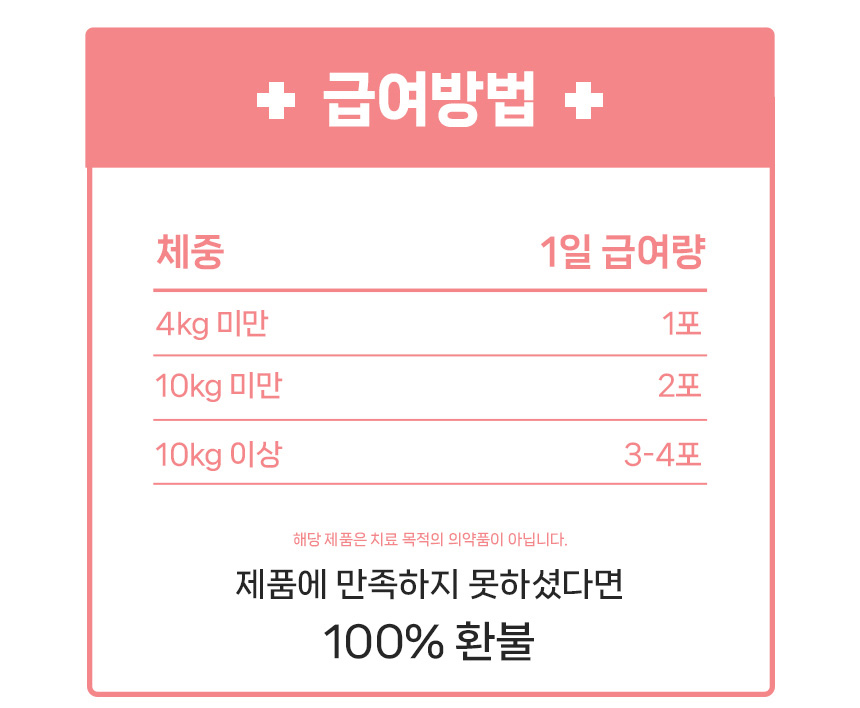
Task: Select the 급여방법 header title
Action: point(430,101)
